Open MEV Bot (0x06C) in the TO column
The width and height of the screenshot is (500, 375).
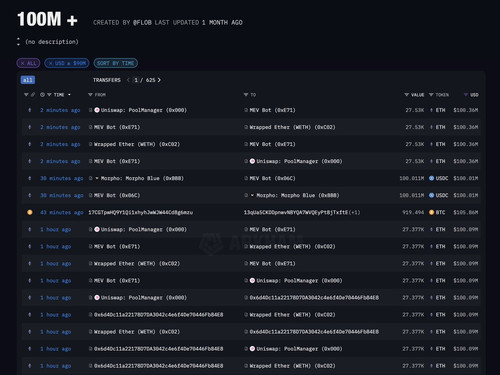pos(272,178)
